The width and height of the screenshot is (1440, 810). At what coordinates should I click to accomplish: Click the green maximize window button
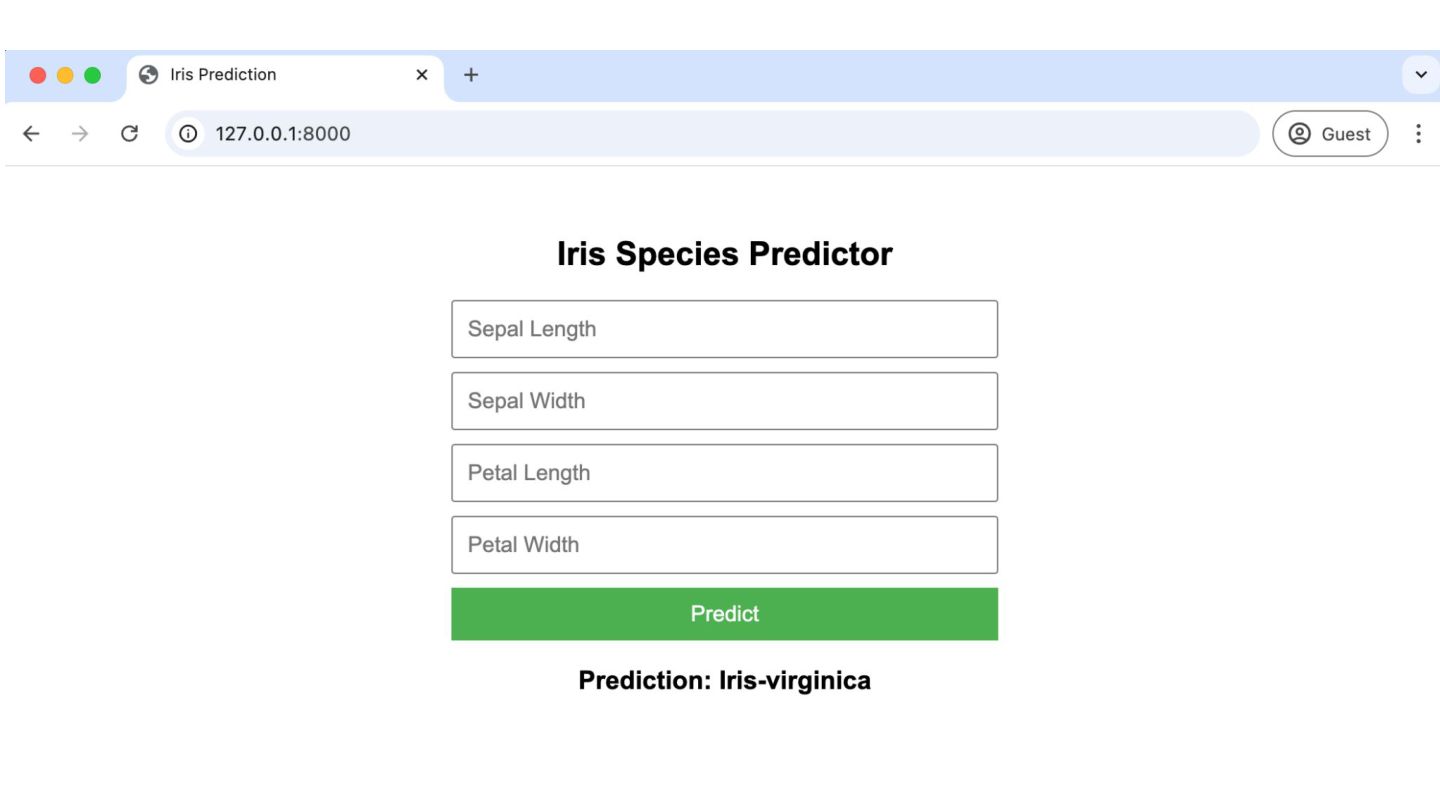[x=92, y=75]
